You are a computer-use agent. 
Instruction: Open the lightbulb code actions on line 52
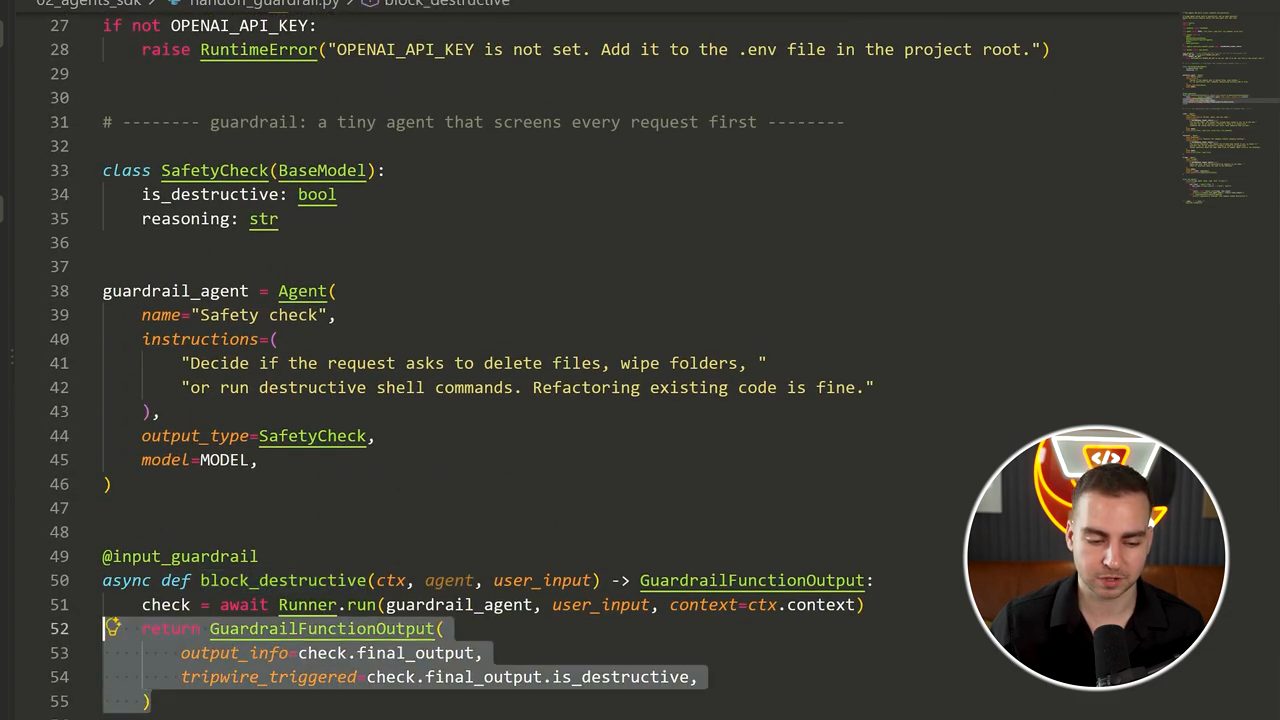click(x=113, y=628)
